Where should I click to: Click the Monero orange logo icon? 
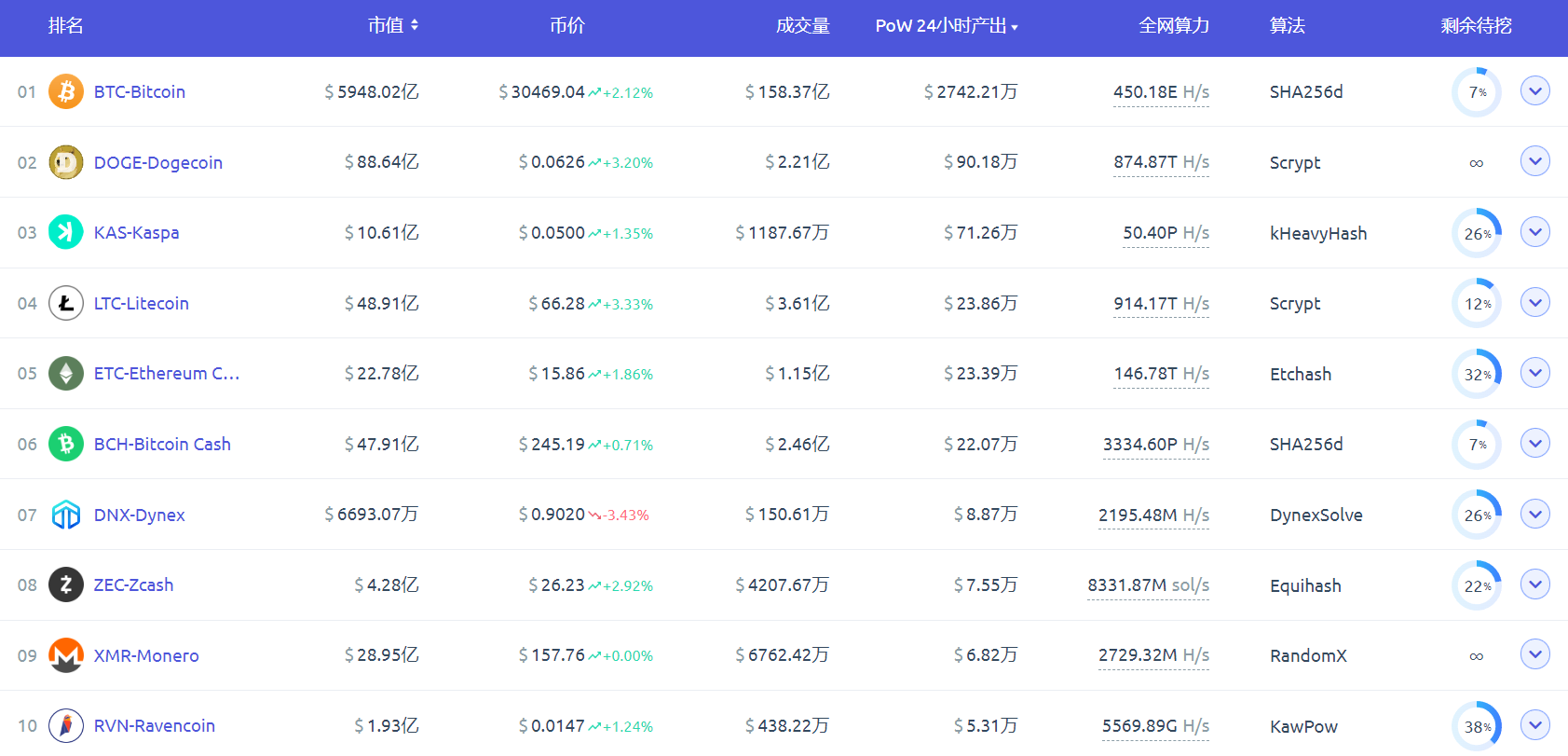[66, 655]
